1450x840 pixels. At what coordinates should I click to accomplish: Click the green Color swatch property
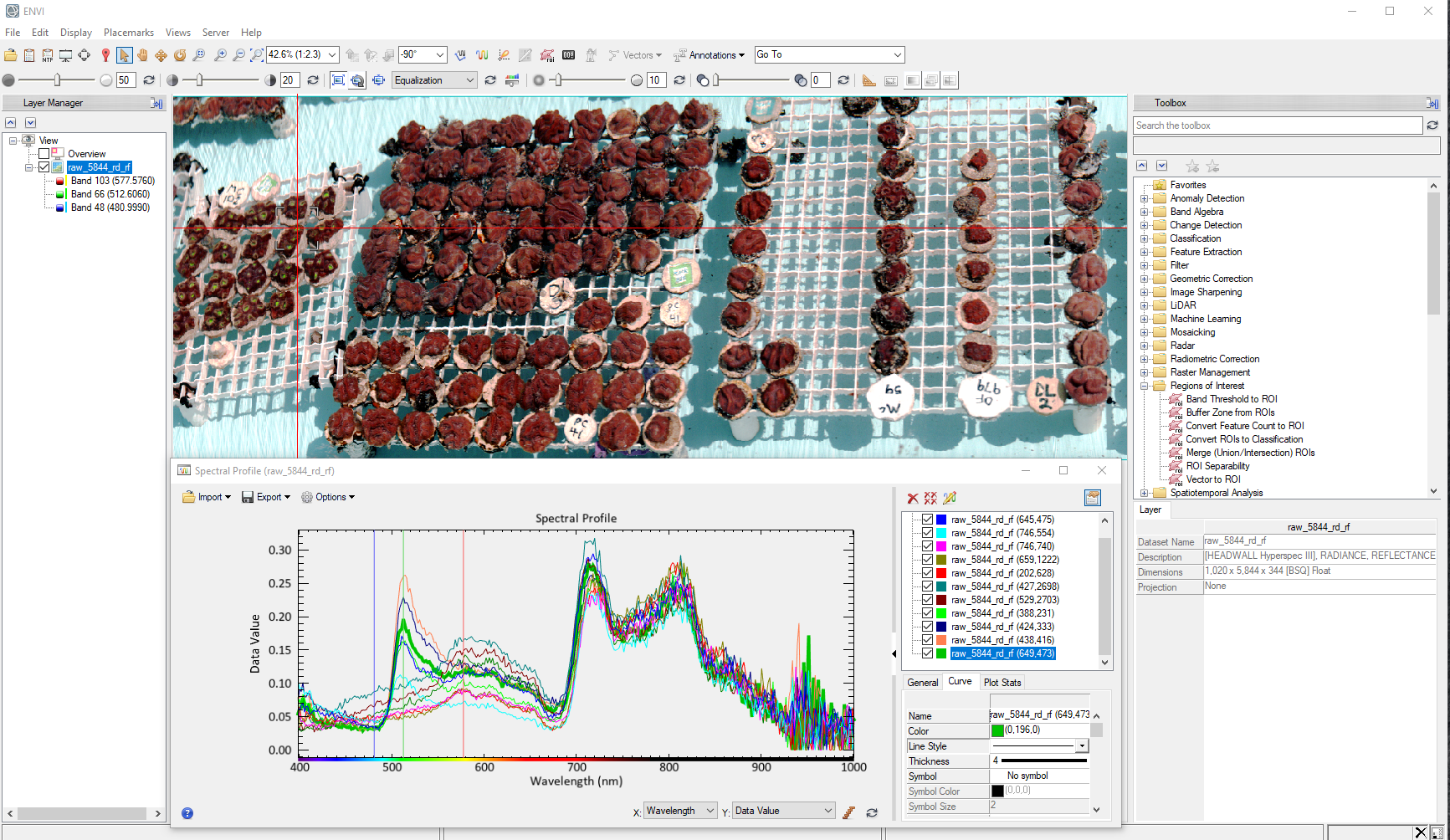[x=997, y=730]
